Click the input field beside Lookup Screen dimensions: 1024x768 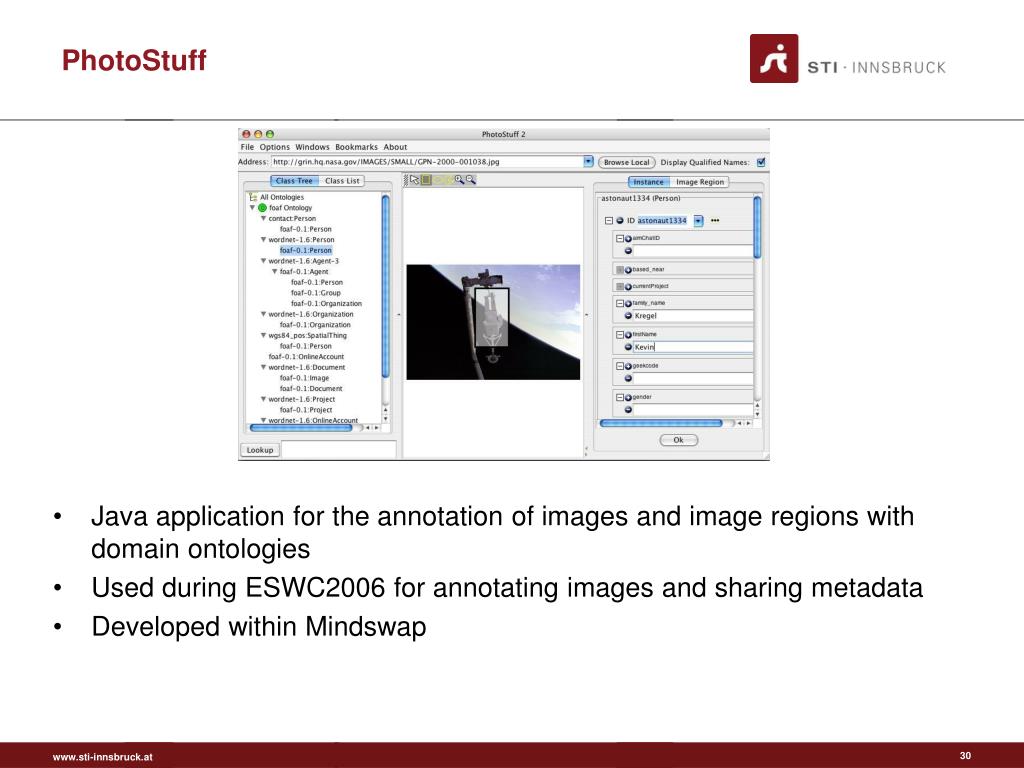338,449
